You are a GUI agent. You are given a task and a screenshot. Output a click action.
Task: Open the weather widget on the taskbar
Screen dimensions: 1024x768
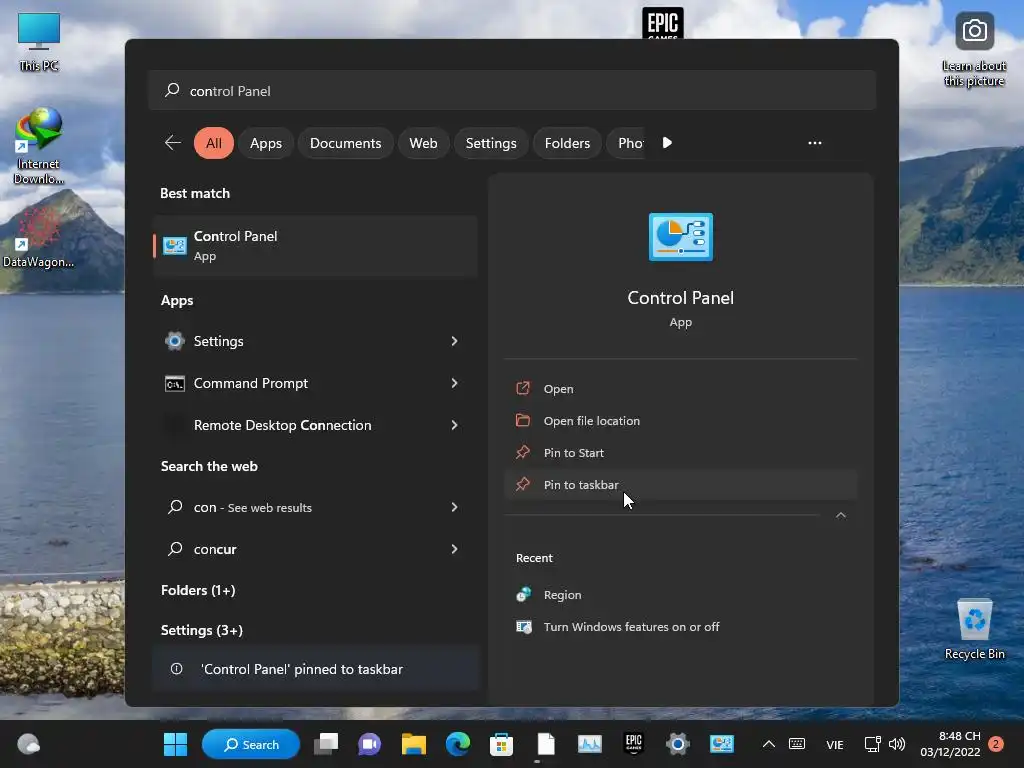28,744
